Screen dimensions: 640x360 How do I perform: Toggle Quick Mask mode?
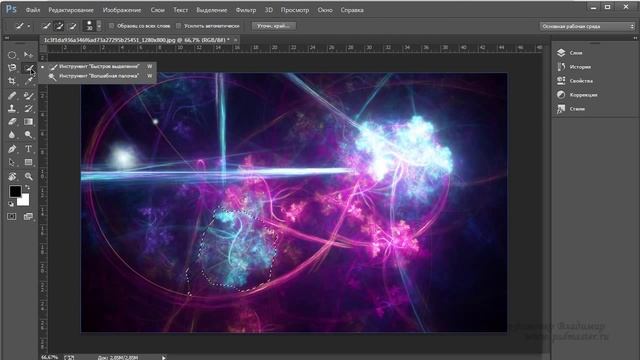click(x=12, y=216)
